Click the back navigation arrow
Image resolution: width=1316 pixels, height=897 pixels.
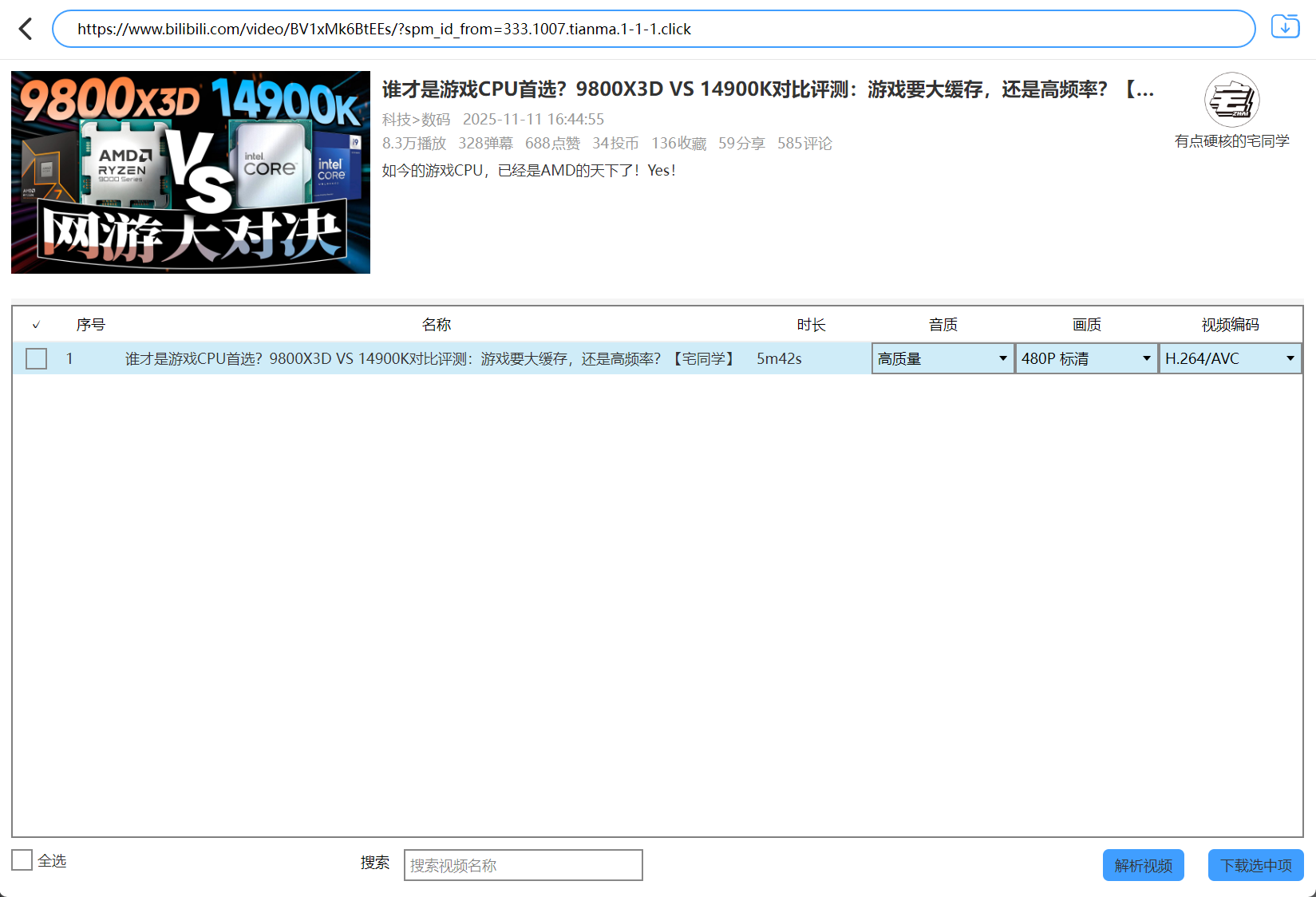(25, 29)
